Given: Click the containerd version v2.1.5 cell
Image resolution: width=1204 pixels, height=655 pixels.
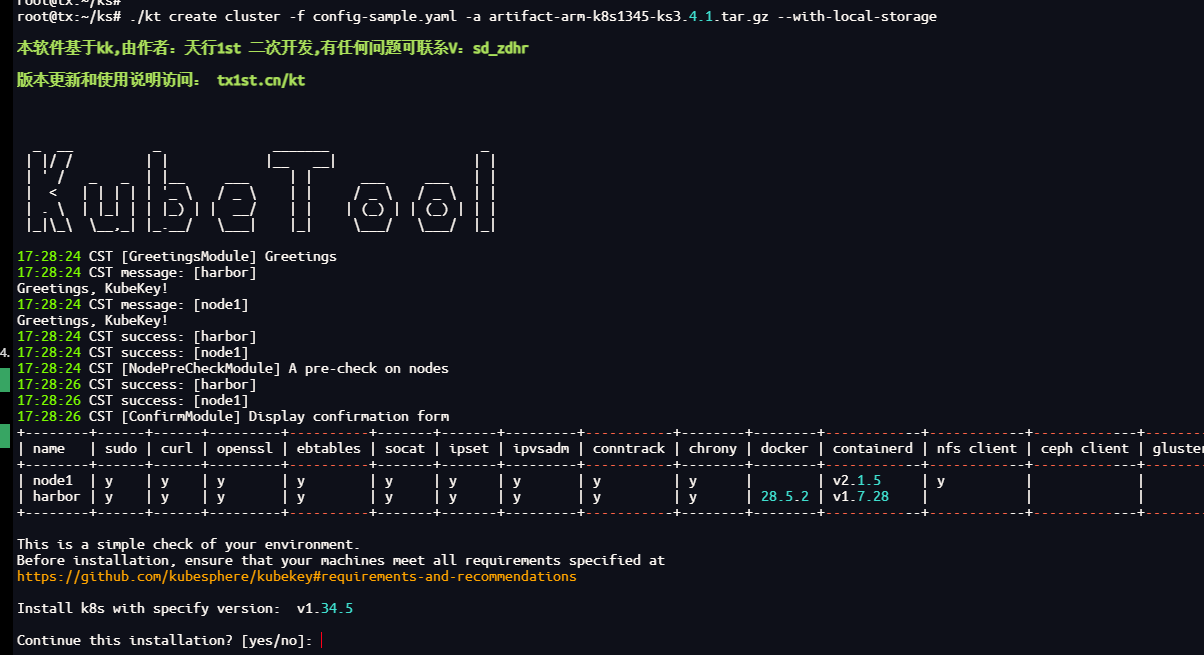Looking at the screenshot, I should 857,480.
